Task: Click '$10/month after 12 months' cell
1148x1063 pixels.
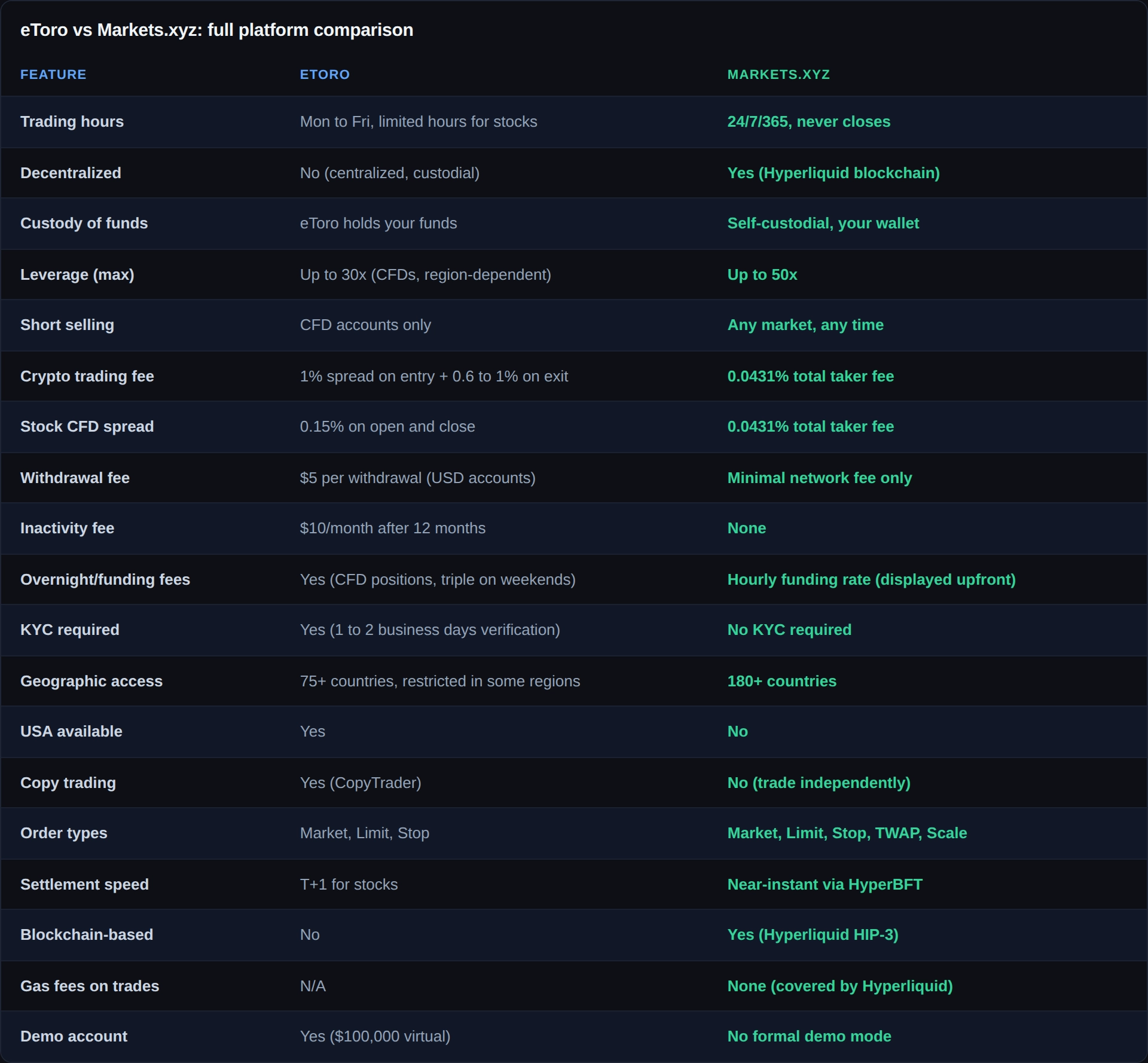Action: click(x=392, y=528)
